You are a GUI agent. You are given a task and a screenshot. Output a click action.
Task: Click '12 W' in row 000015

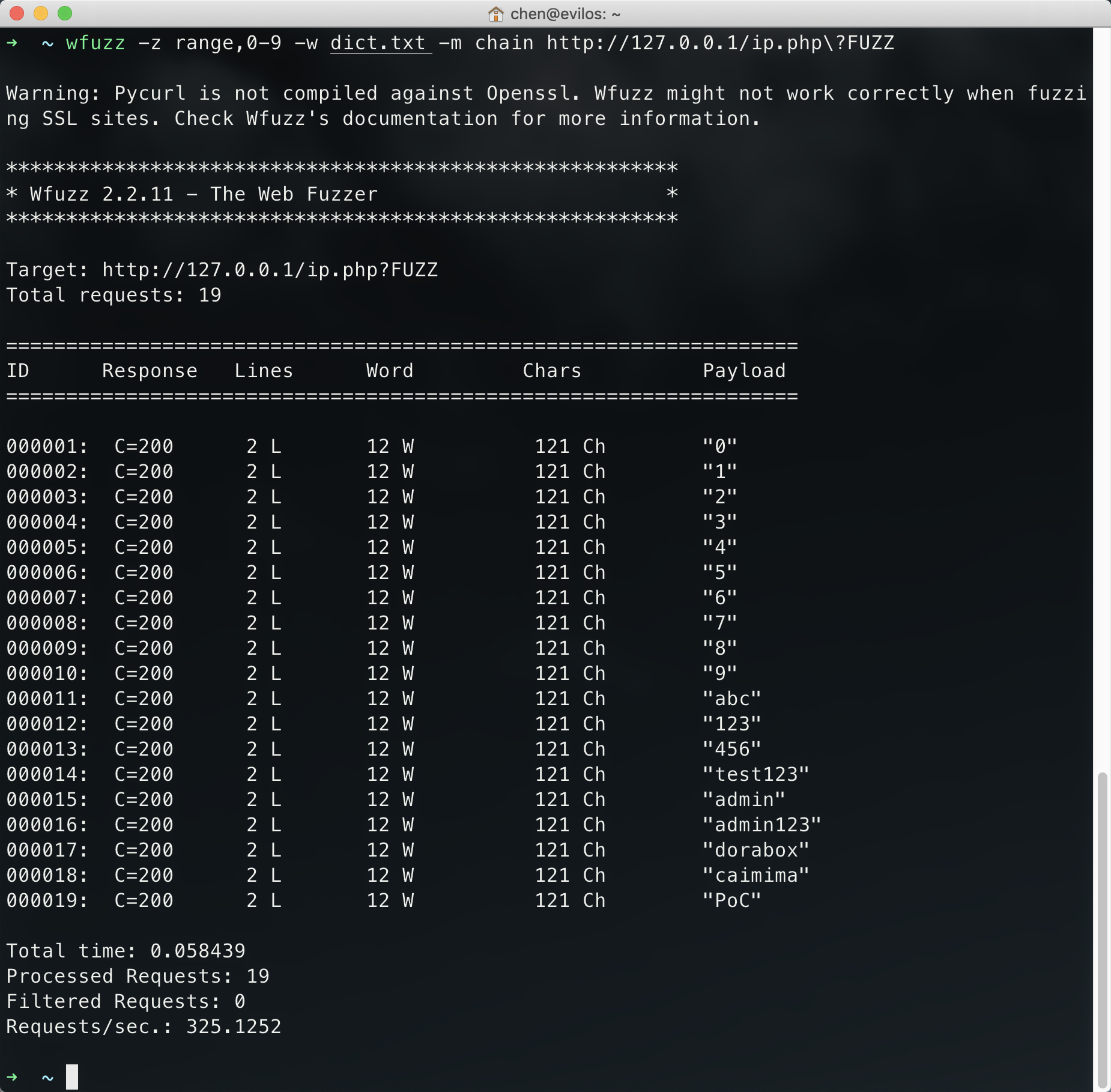click(x=390, y=799)
